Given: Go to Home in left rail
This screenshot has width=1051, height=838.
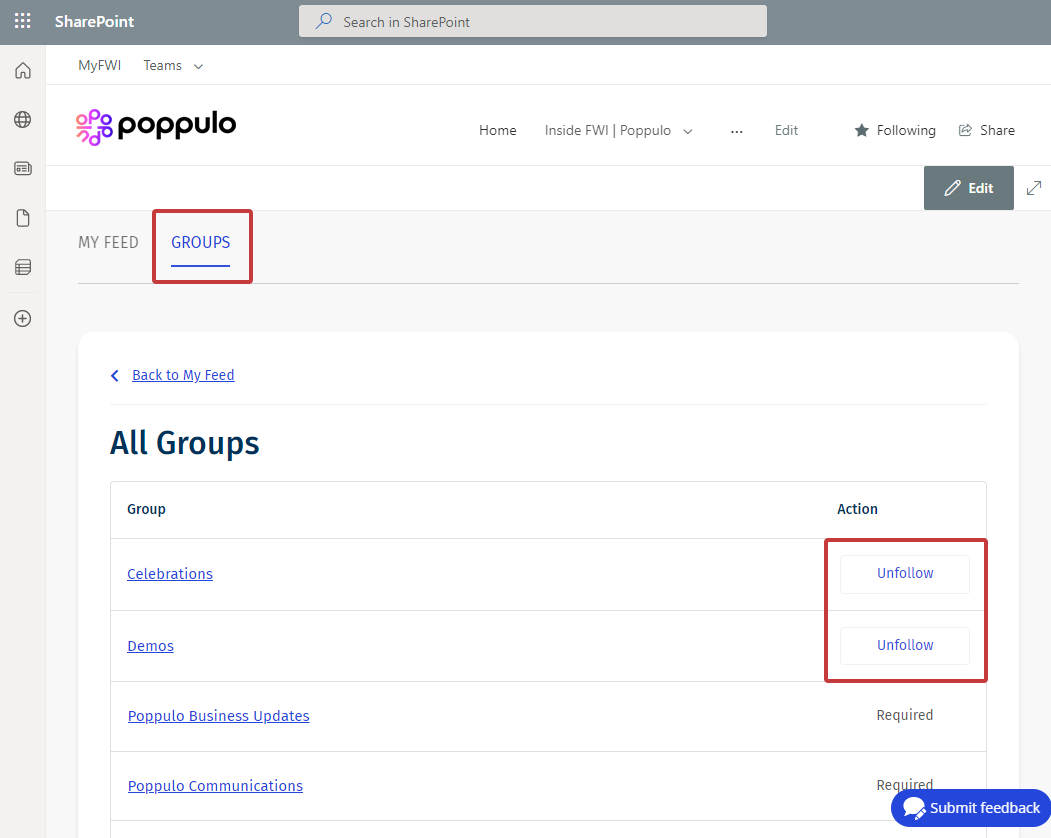Looking at the screenshot, I should tap(22, 71).
